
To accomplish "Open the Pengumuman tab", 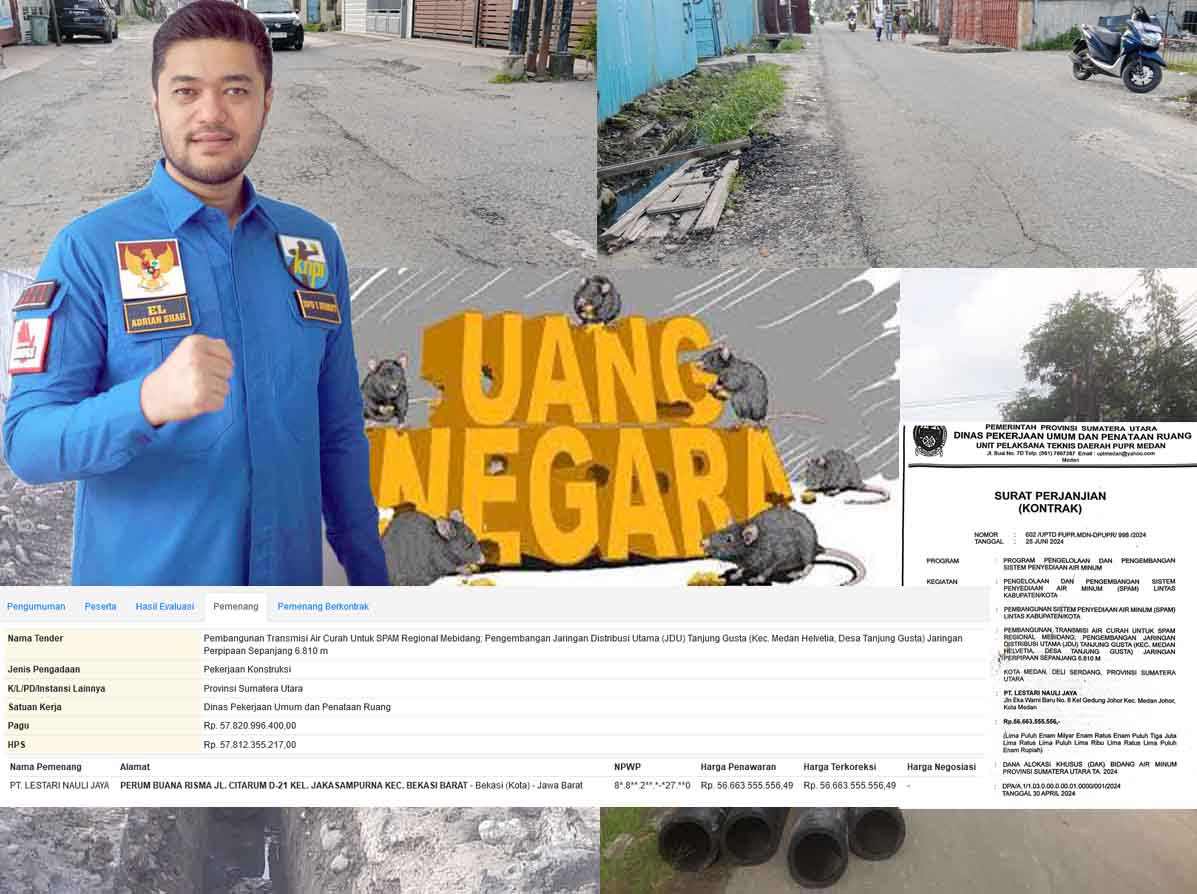I will pyautogui.click(x=36, y=606).
